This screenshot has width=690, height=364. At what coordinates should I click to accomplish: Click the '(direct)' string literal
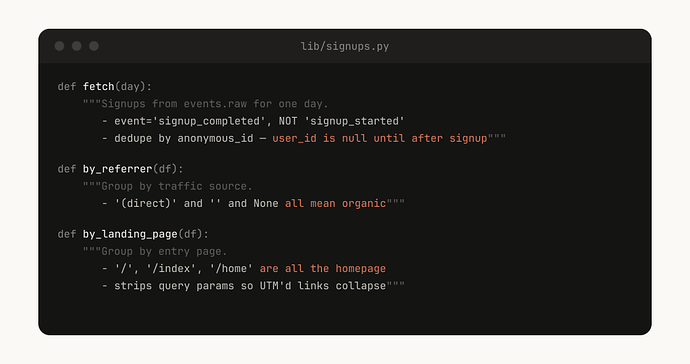[x=146, y=203]
